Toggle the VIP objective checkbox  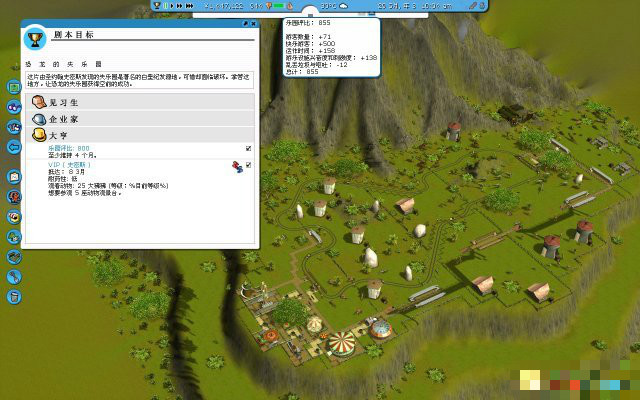pos(249,165)
